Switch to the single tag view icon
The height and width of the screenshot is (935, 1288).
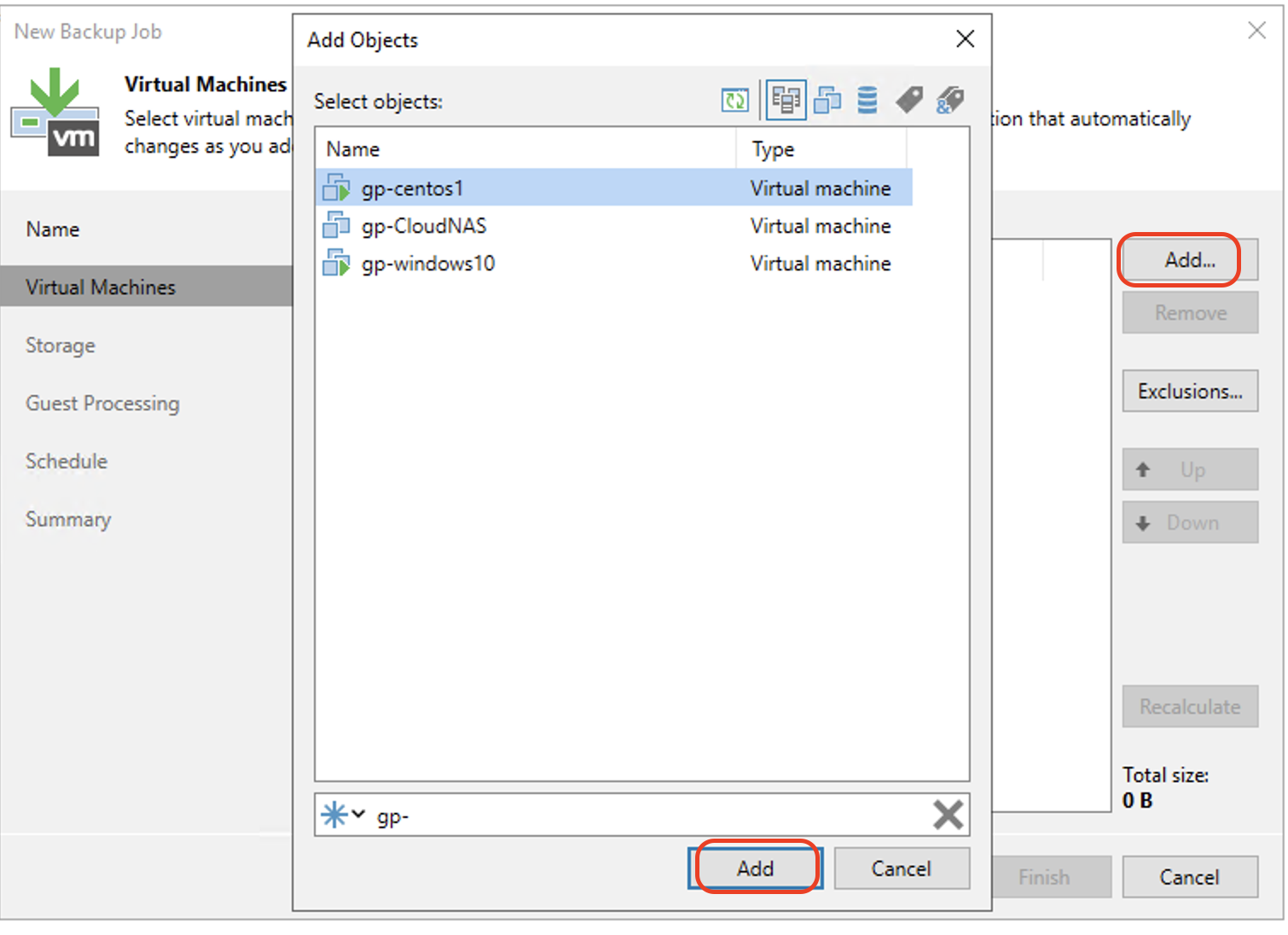[x=909, y=101]
